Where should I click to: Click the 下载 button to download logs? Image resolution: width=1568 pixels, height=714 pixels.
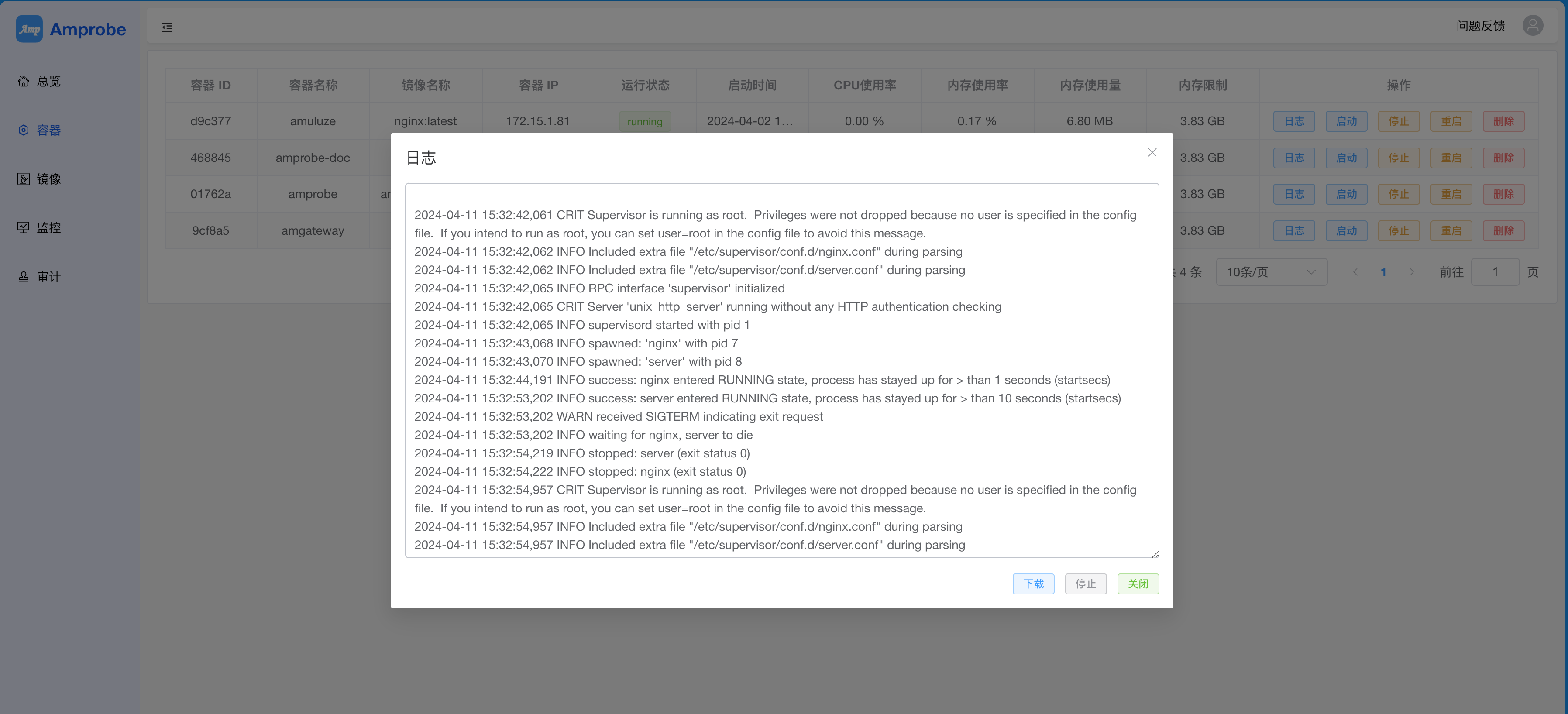tap(1033, 584)
